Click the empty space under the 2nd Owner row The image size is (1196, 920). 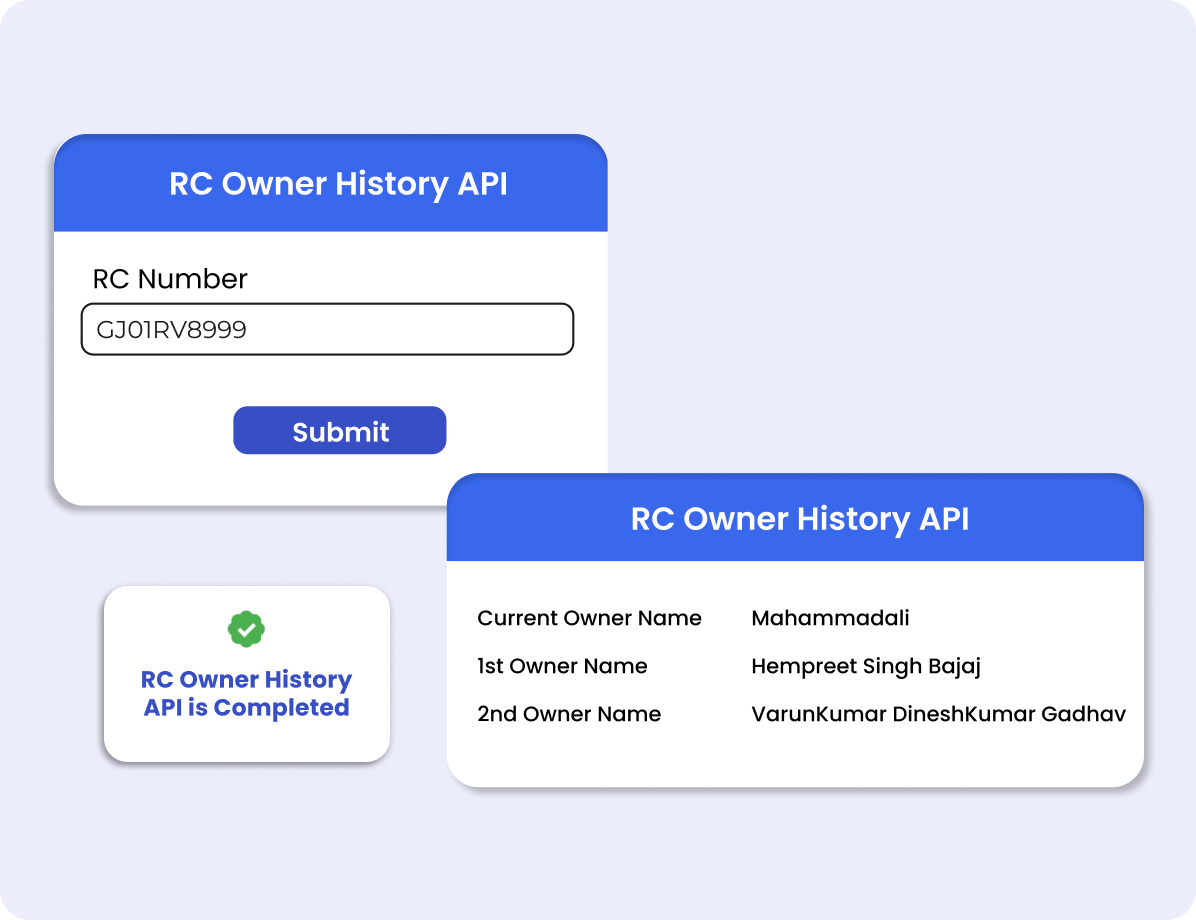click(794, 756)
